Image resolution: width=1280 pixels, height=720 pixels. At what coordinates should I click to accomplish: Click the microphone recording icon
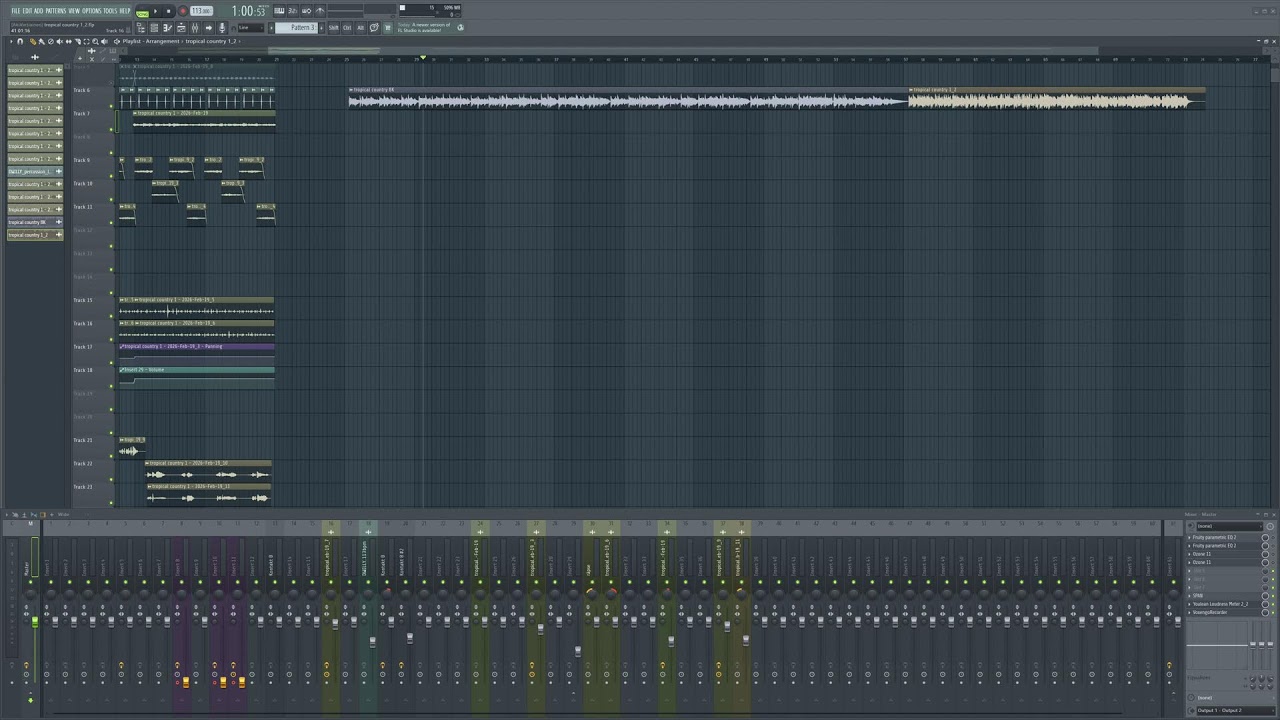coord(222,27)
